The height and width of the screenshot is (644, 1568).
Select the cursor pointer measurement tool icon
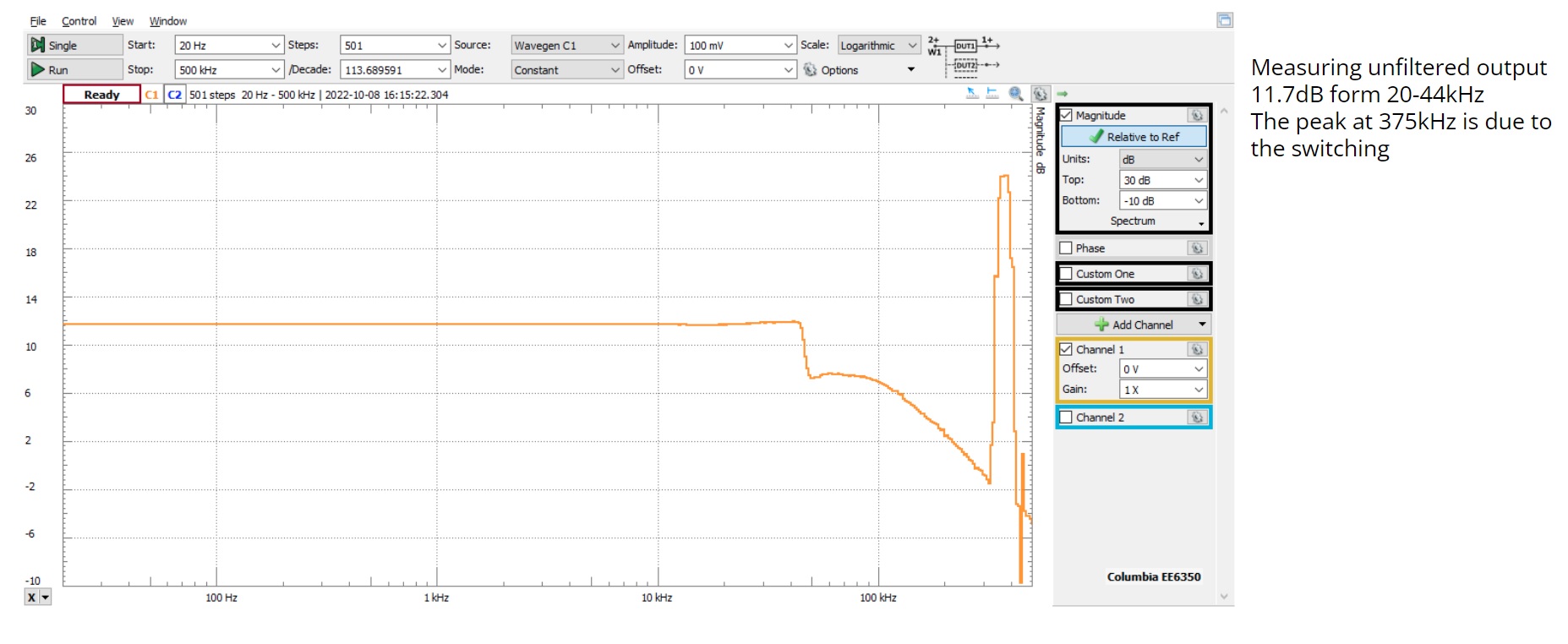973,94
